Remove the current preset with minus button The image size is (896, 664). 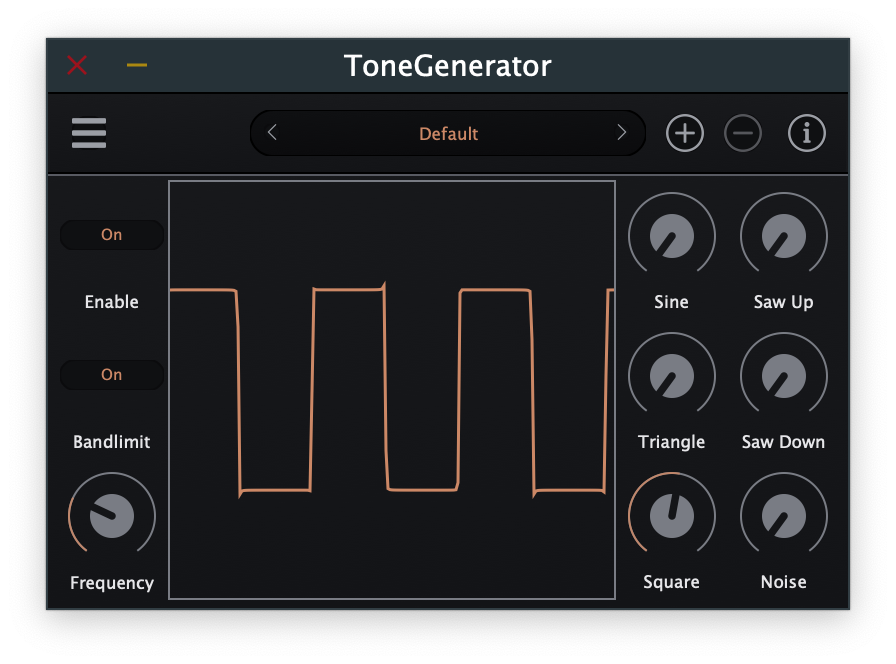tap(743, 132)
